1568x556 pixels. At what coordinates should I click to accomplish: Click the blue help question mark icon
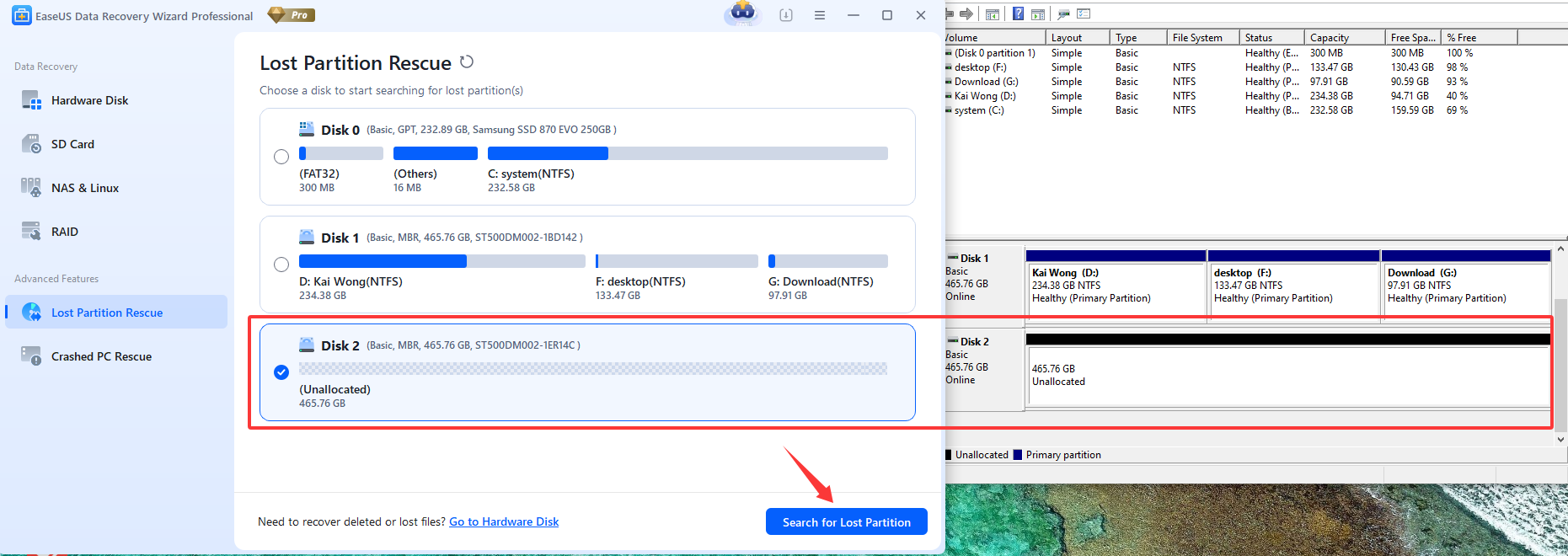coord(1018,13)
